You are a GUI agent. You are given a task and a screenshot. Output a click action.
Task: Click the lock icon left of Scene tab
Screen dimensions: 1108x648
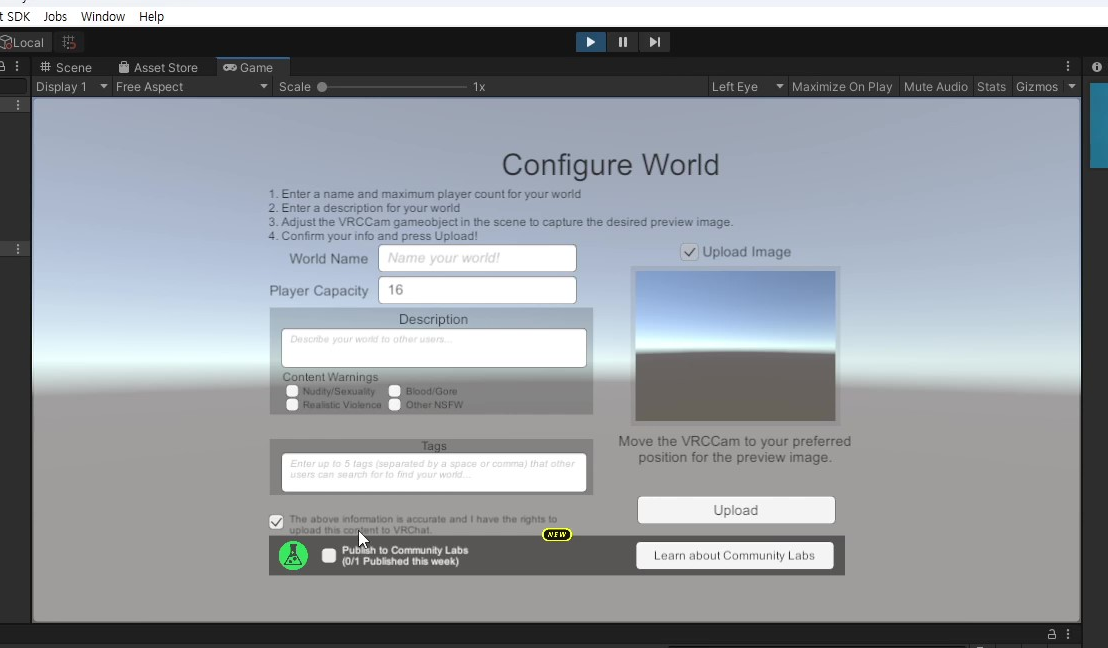click(3, 66)
